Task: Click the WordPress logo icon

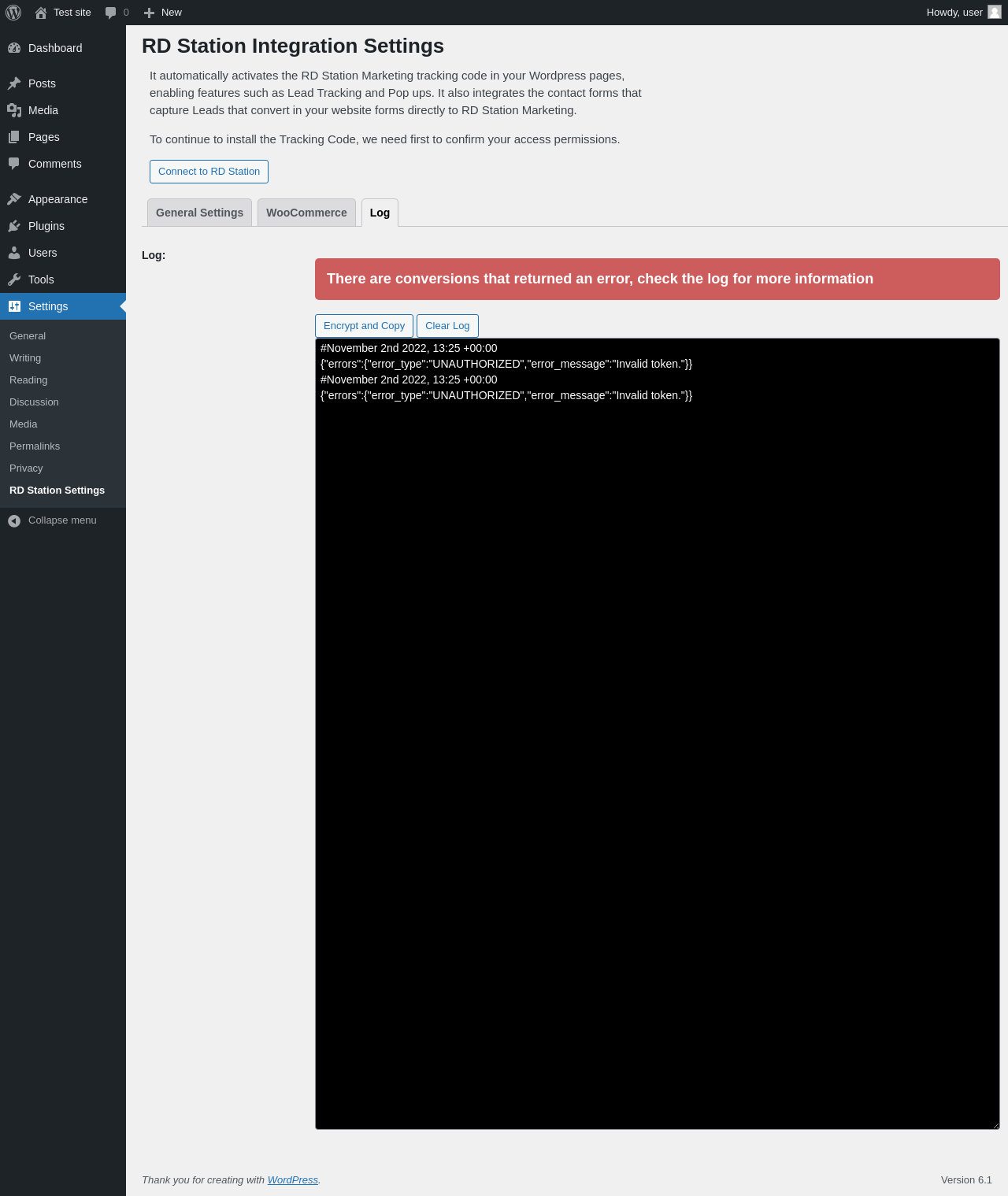Action: pyautogui.click(x=13, y=13)
